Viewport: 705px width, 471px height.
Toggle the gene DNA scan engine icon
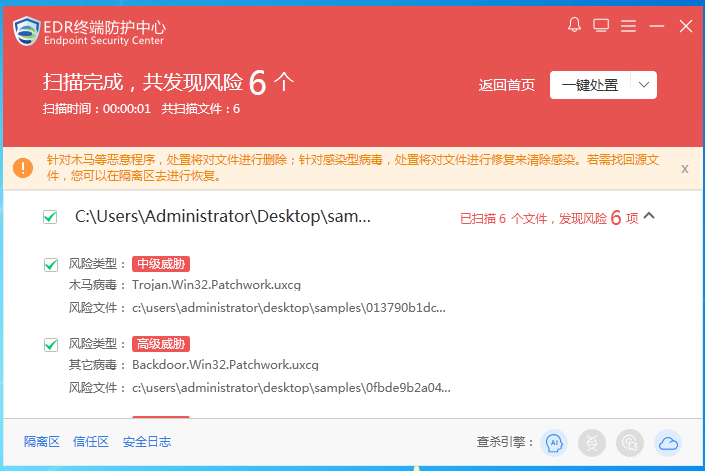tap(590, 442)
